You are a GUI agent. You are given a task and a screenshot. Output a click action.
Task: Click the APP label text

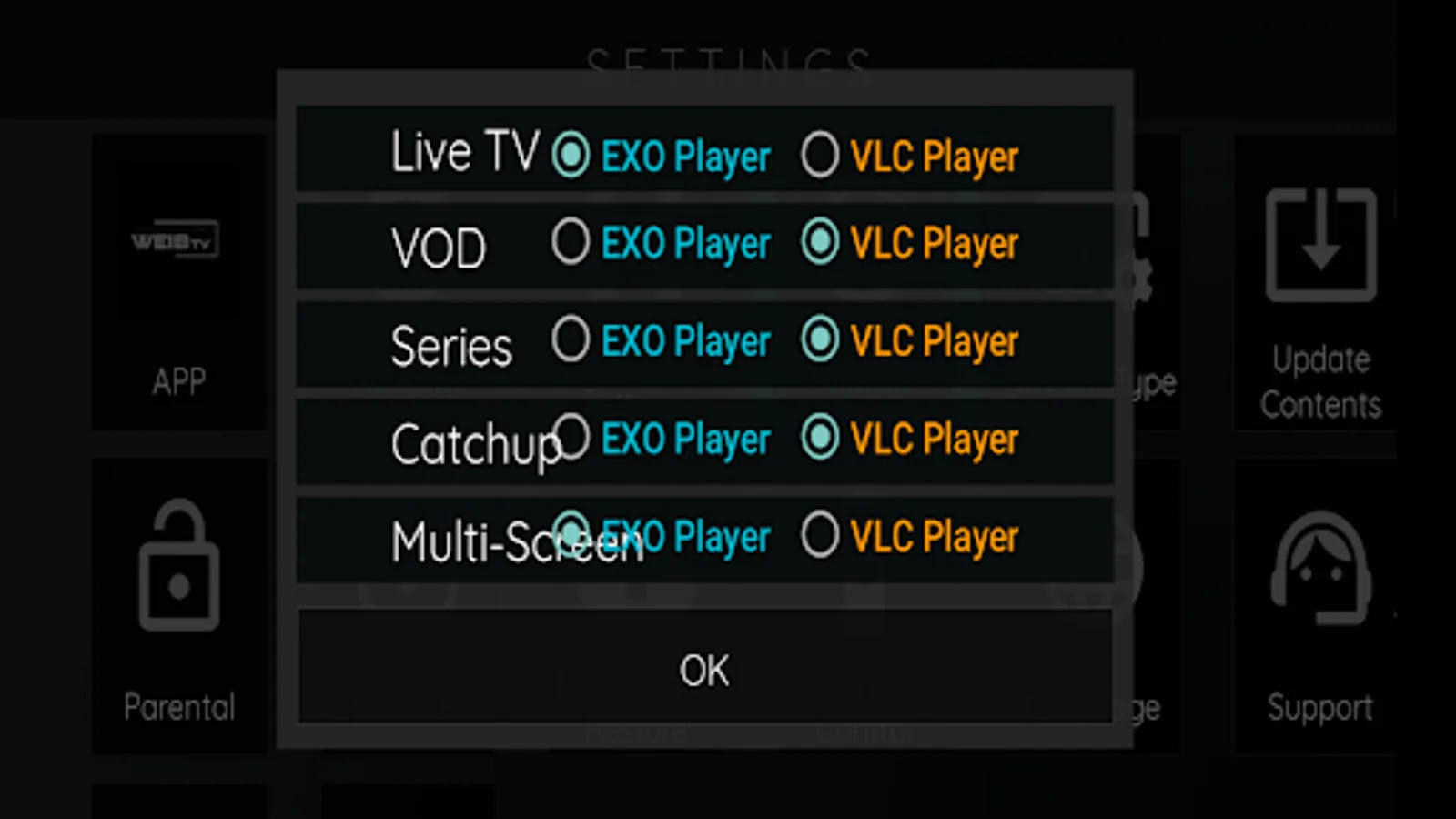pos(179,381)
